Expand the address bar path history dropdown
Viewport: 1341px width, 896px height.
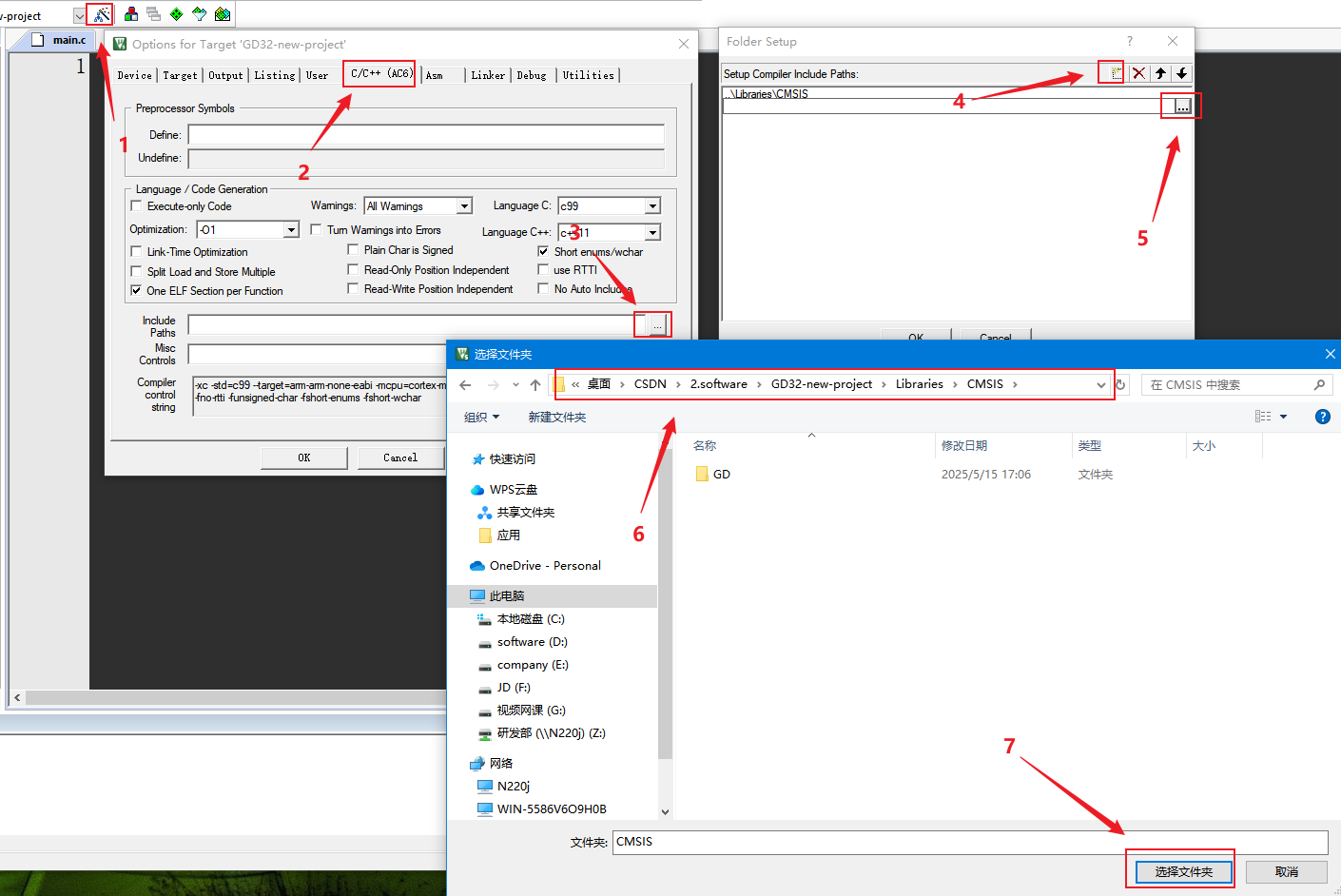1100,384
